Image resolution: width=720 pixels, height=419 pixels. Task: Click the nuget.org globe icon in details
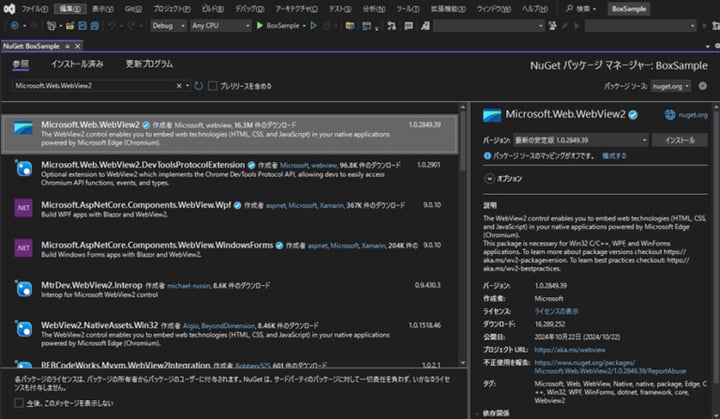[670, 115]
